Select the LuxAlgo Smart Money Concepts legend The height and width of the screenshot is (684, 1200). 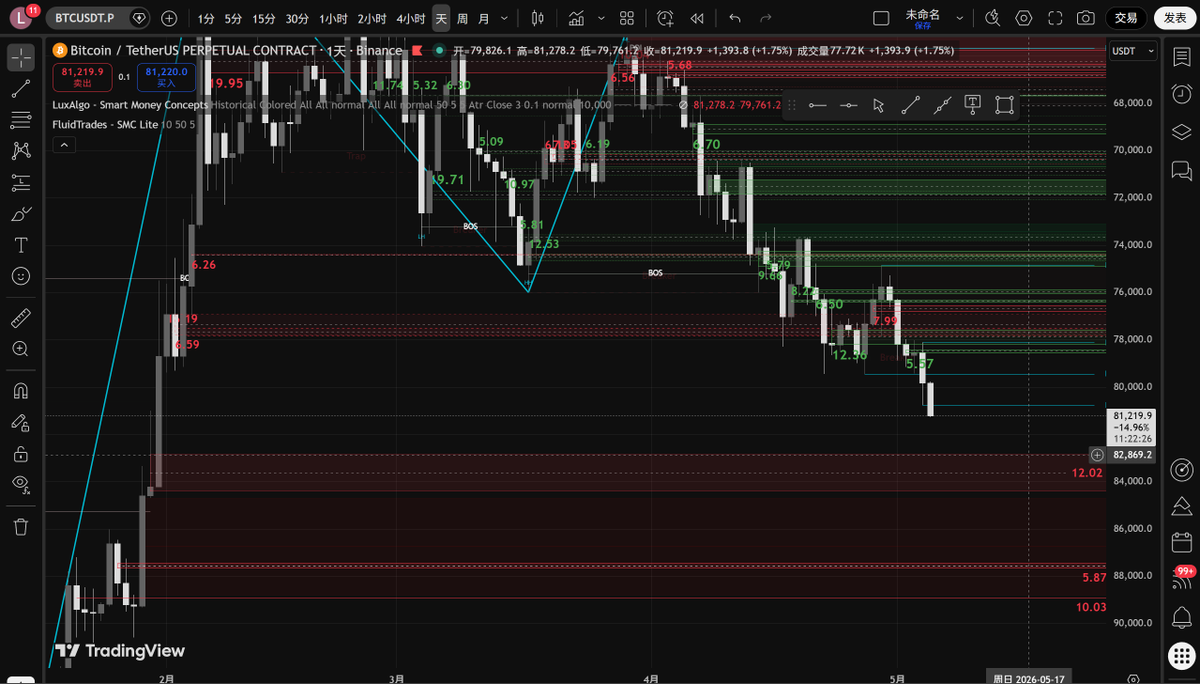(x=130, y=104)
